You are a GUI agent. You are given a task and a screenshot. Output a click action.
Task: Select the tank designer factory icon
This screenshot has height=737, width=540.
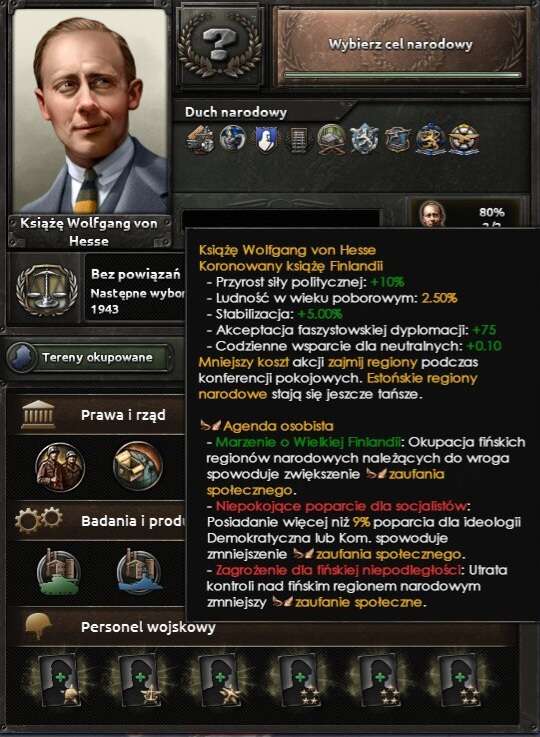59,572
